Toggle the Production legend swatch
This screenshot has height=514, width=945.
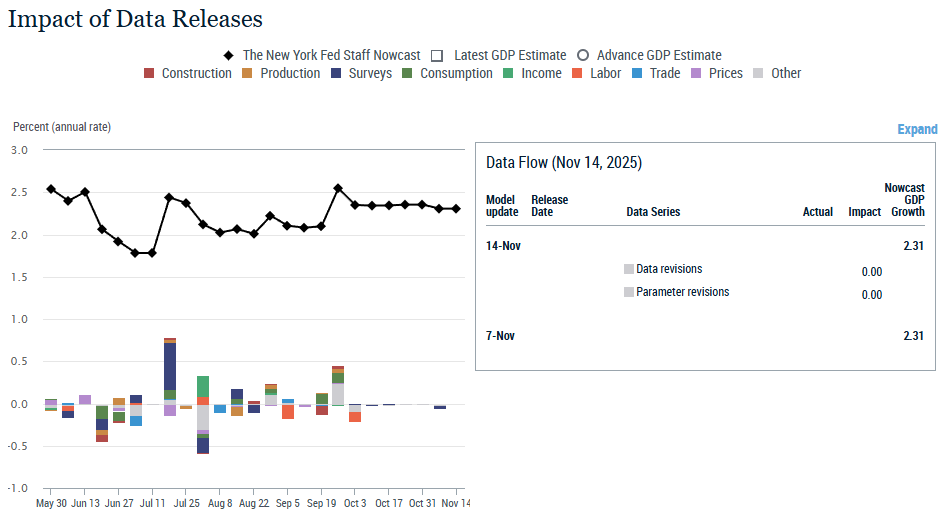click(x=249, y=73)
